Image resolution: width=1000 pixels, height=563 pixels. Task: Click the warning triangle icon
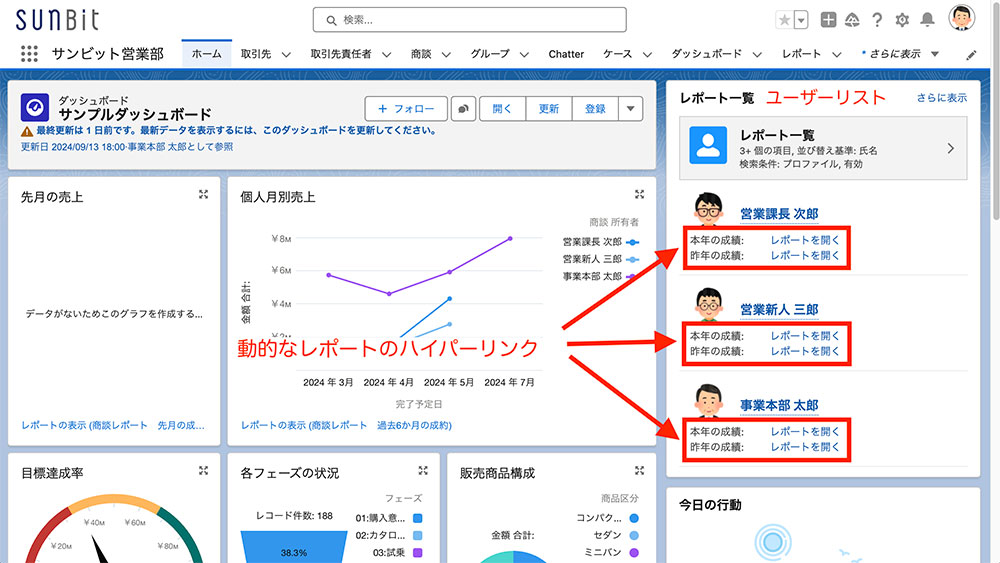27,131
